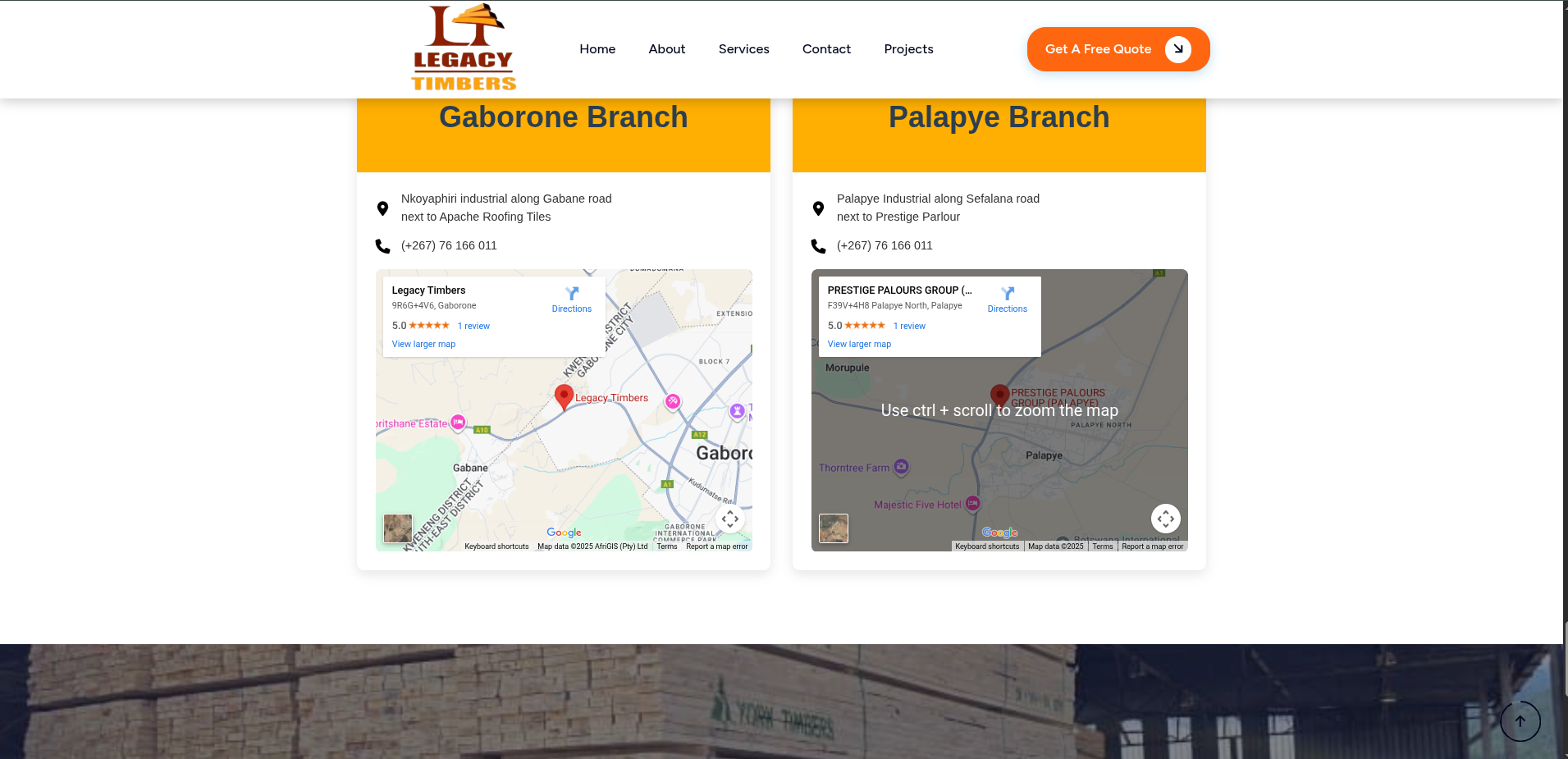The width and height of the screenshot is (1568, 759).
Task: Click Directions icon on Gaborone map
Action: (572, 294)
